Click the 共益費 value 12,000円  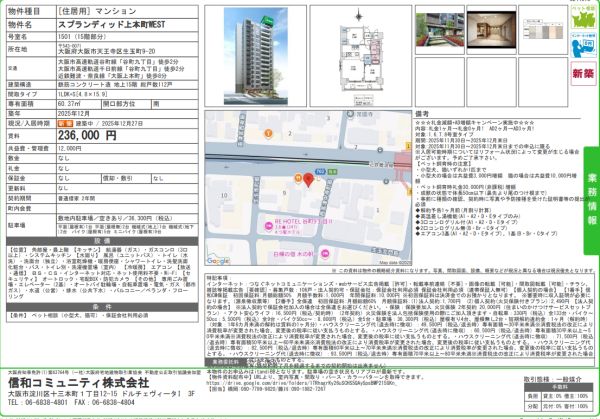pos(70,148)
